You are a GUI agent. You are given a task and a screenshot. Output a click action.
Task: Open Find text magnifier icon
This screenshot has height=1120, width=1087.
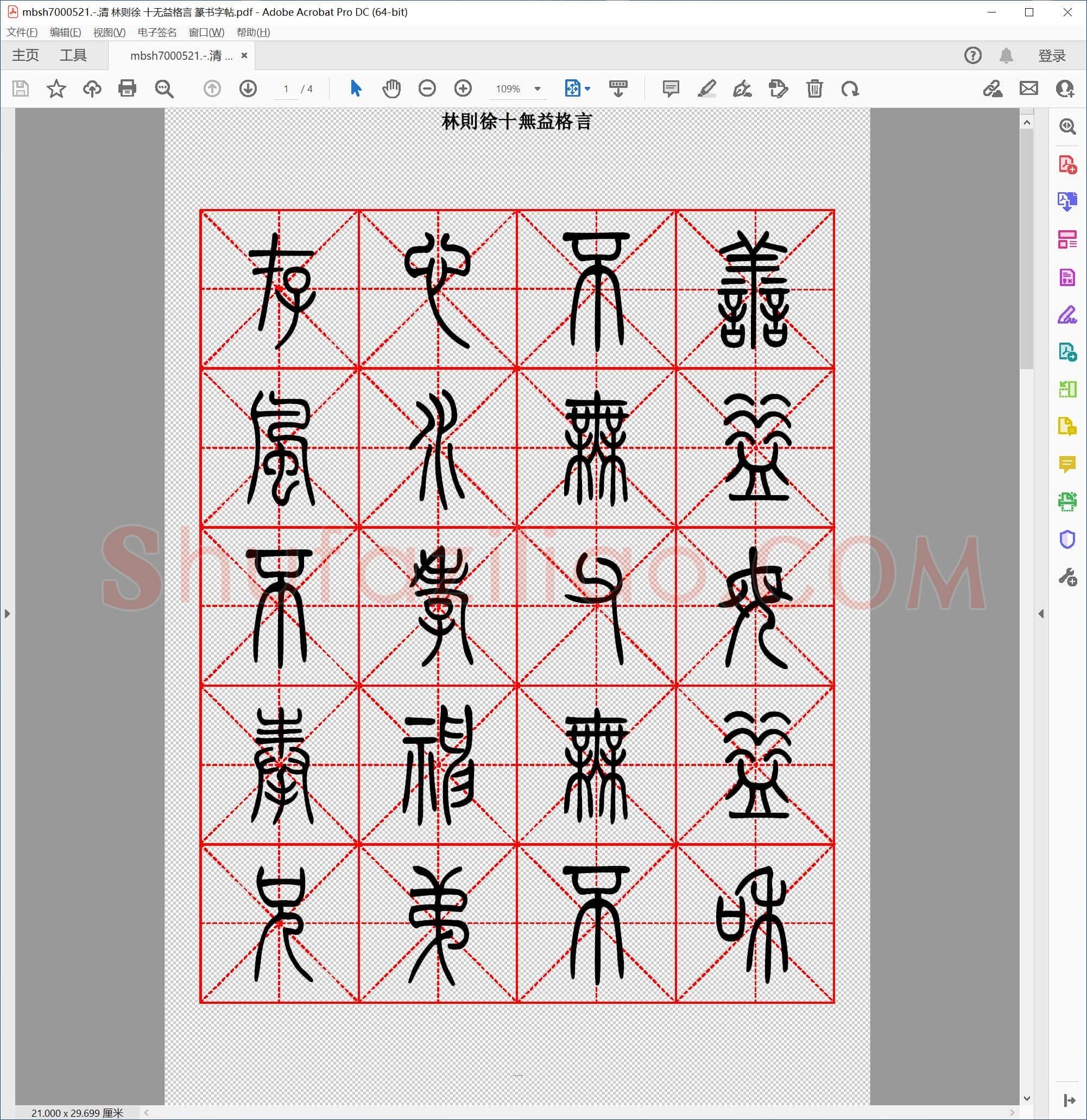pyautogui.click(x=164, y=88)
